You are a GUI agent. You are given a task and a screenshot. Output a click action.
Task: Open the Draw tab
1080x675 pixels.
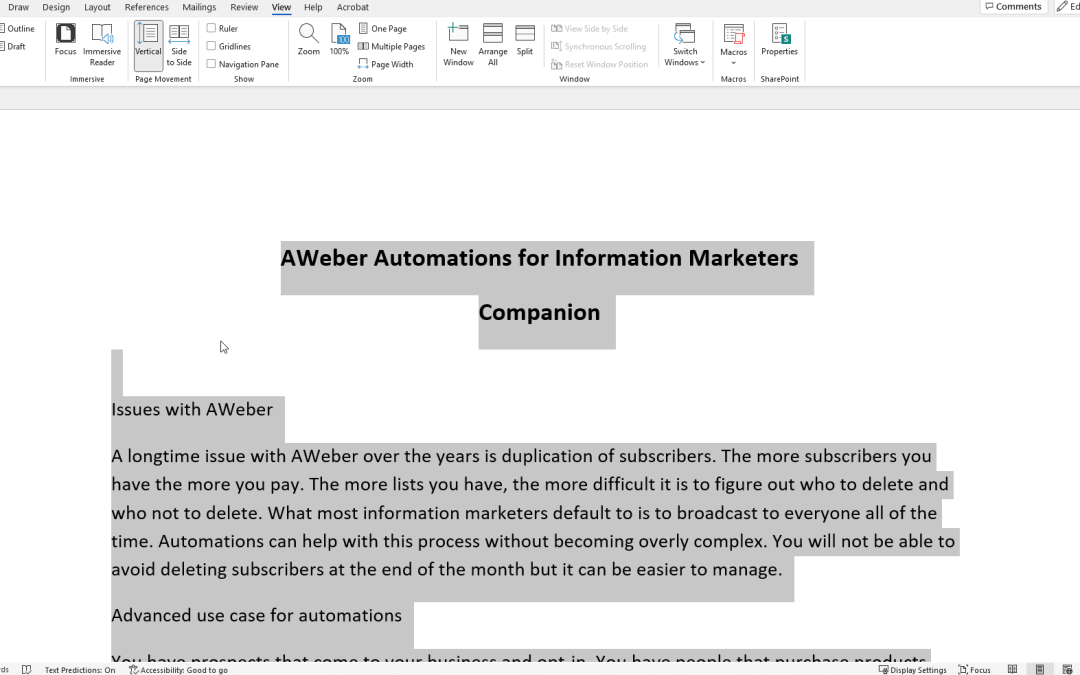(x=19, y=7)
